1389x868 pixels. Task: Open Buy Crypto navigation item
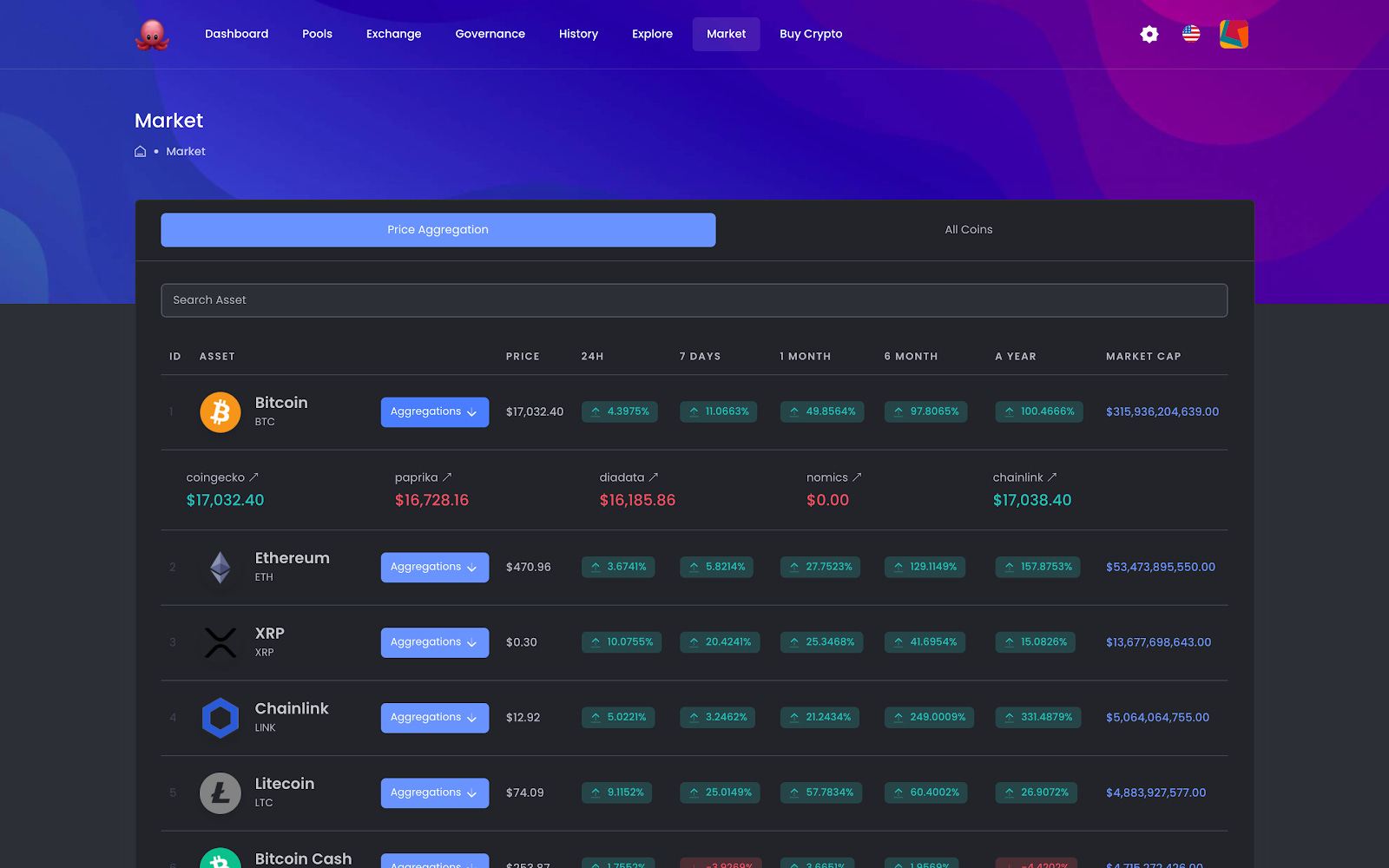point(811,34)
